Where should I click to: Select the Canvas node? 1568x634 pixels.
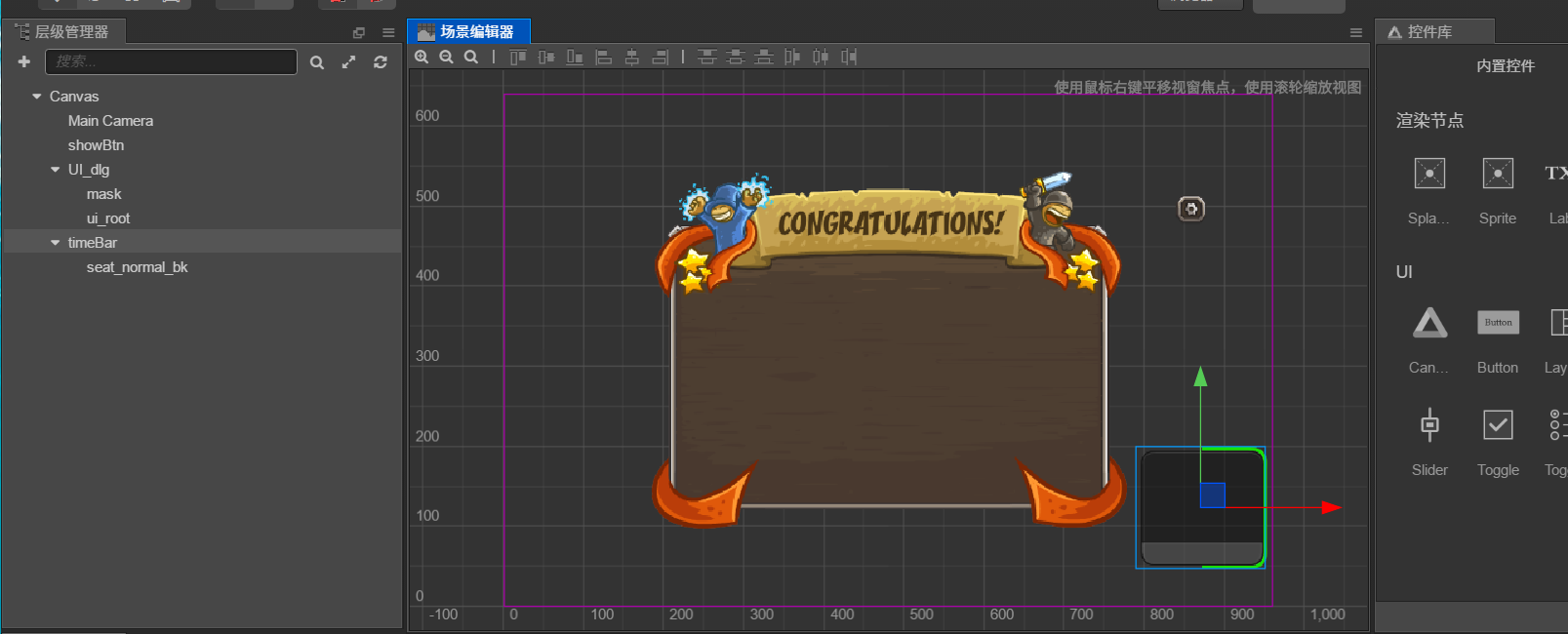(74, 97)
